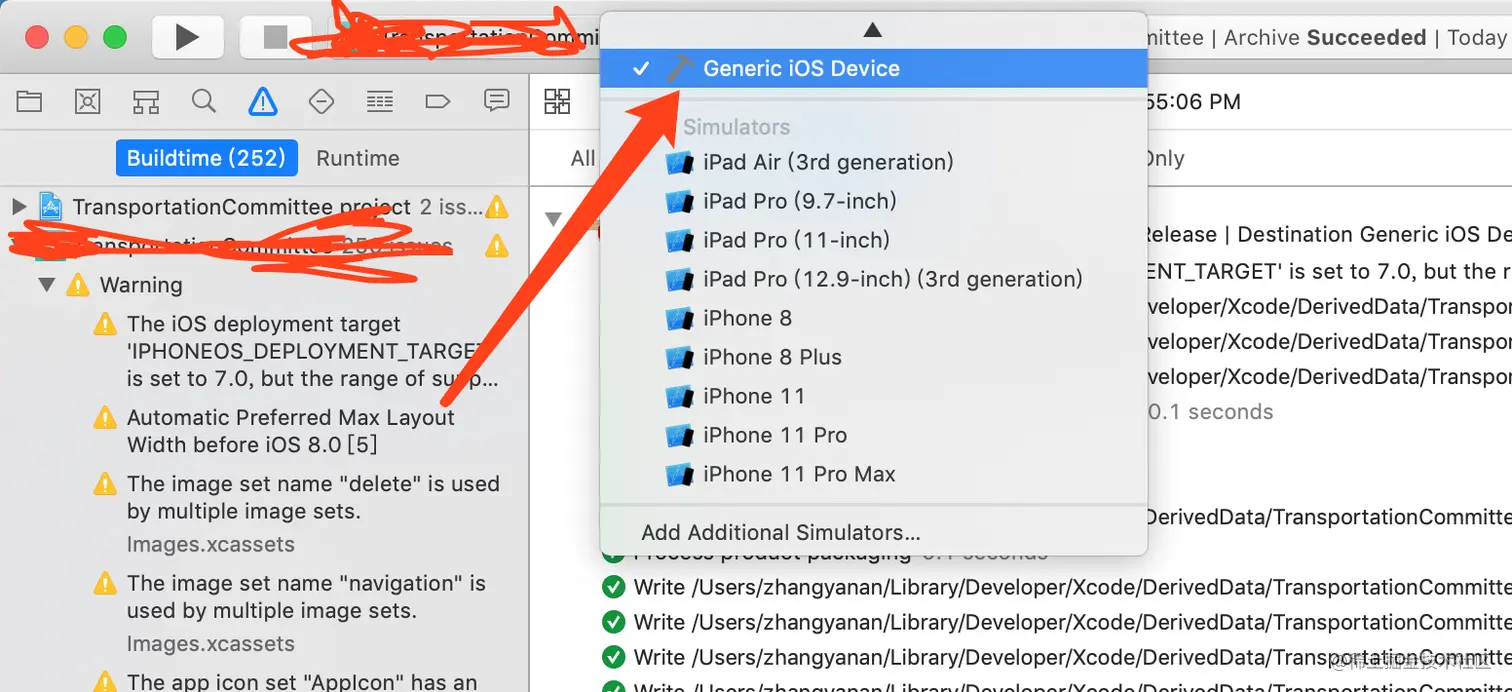
Task: Choose iPad Pro (11-inch) simulator
Action: pyautogui.click(x=873, y=240)
